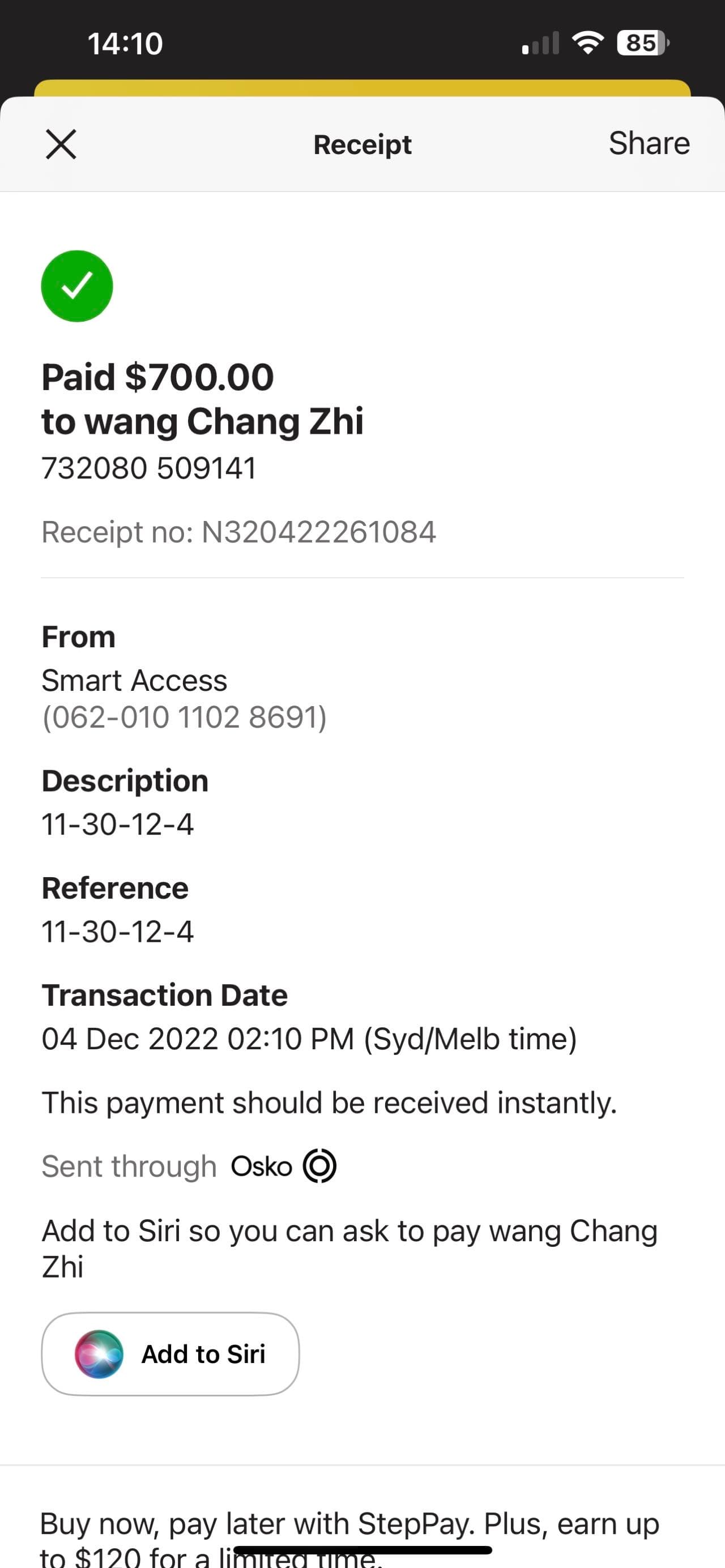Screen dimensions: 725x1568
Task: Open the StepPay buy now pay later promo
Action: point(349,1525)
